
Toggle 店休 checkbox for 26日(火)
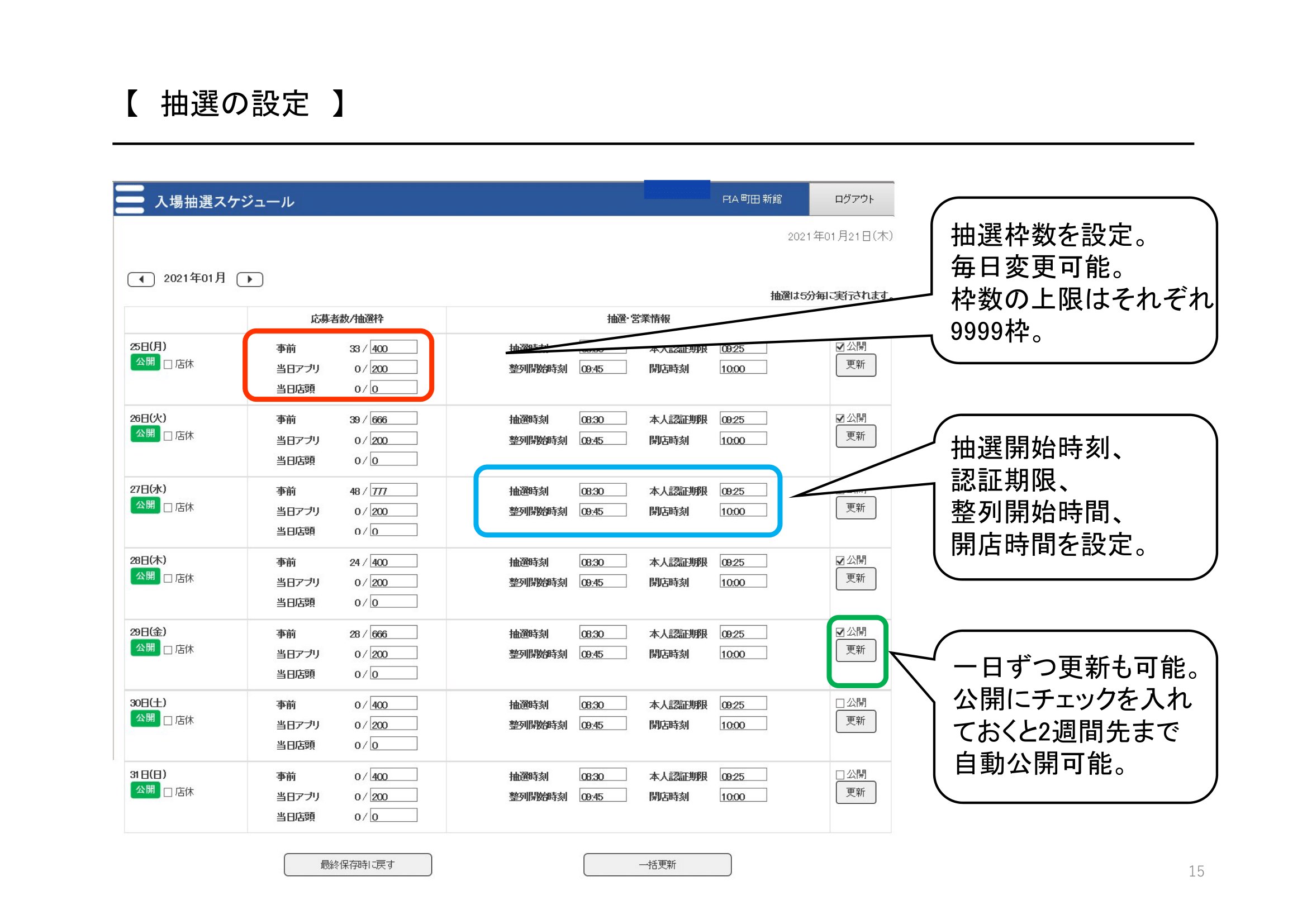[168, 436]
